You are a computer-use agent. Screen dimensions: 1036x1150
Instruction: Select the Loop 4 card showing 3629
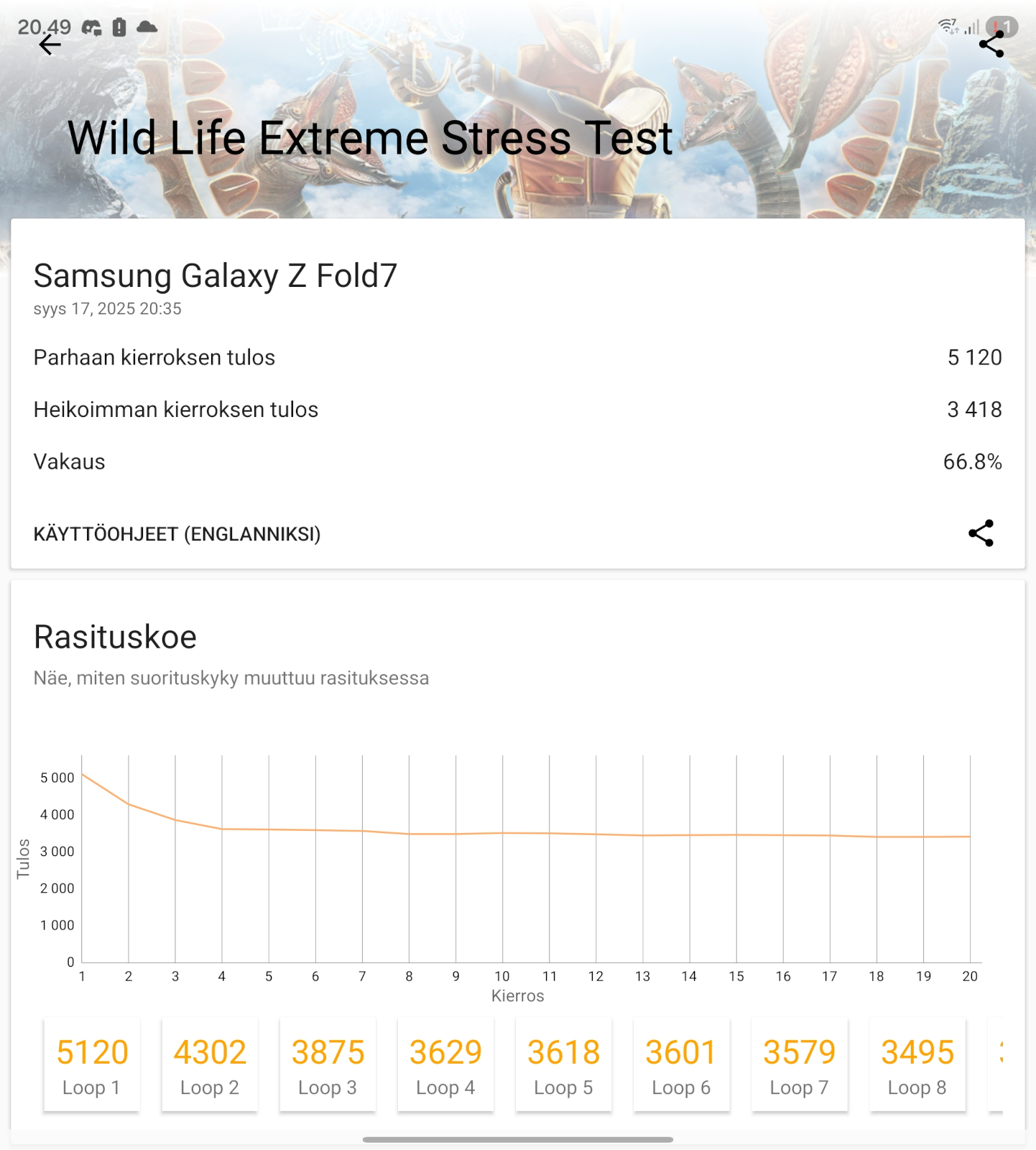click(445, 1065)
